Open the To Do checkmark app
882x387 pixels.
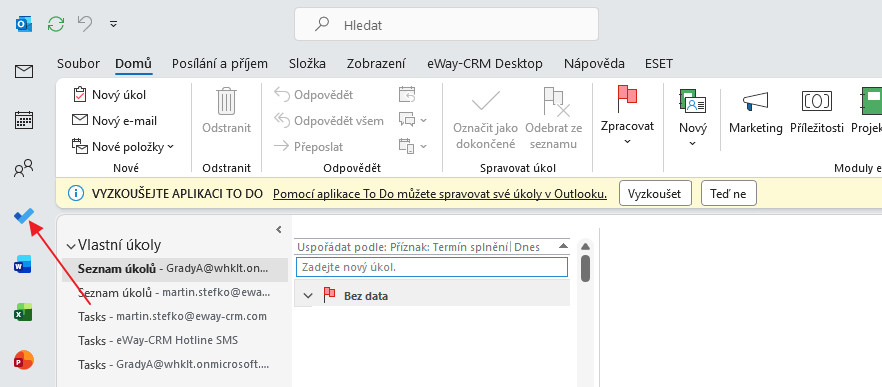24,216
